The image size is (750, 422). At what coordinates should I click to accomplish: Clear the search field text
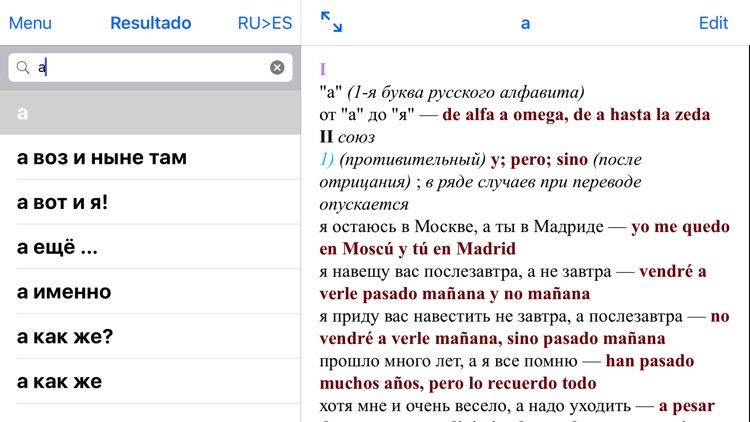tap(277, 68)
